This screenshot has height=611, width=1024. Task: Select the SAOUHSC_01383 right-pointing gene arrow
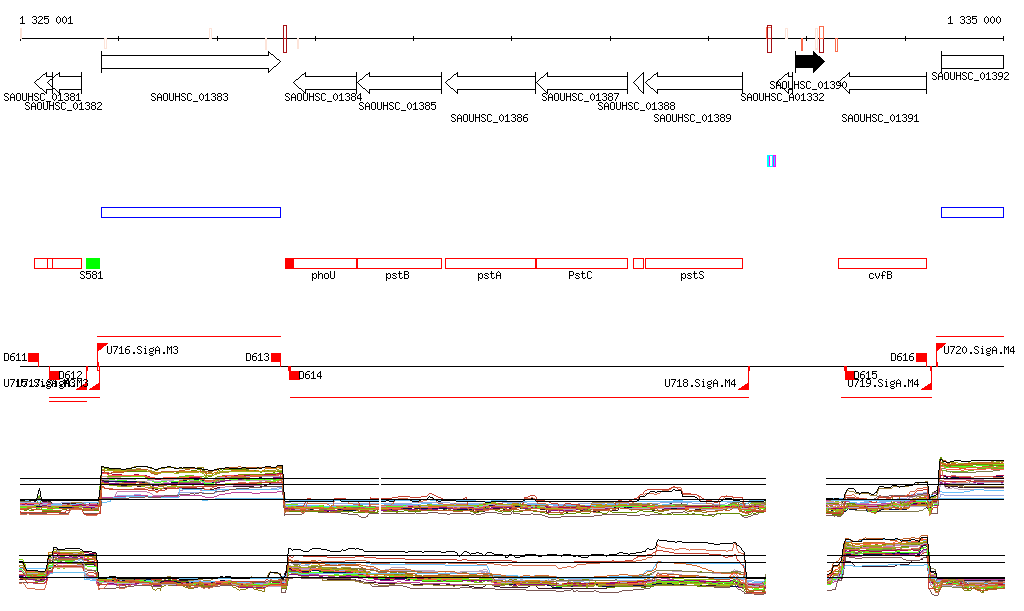click(x=191, y=62)
